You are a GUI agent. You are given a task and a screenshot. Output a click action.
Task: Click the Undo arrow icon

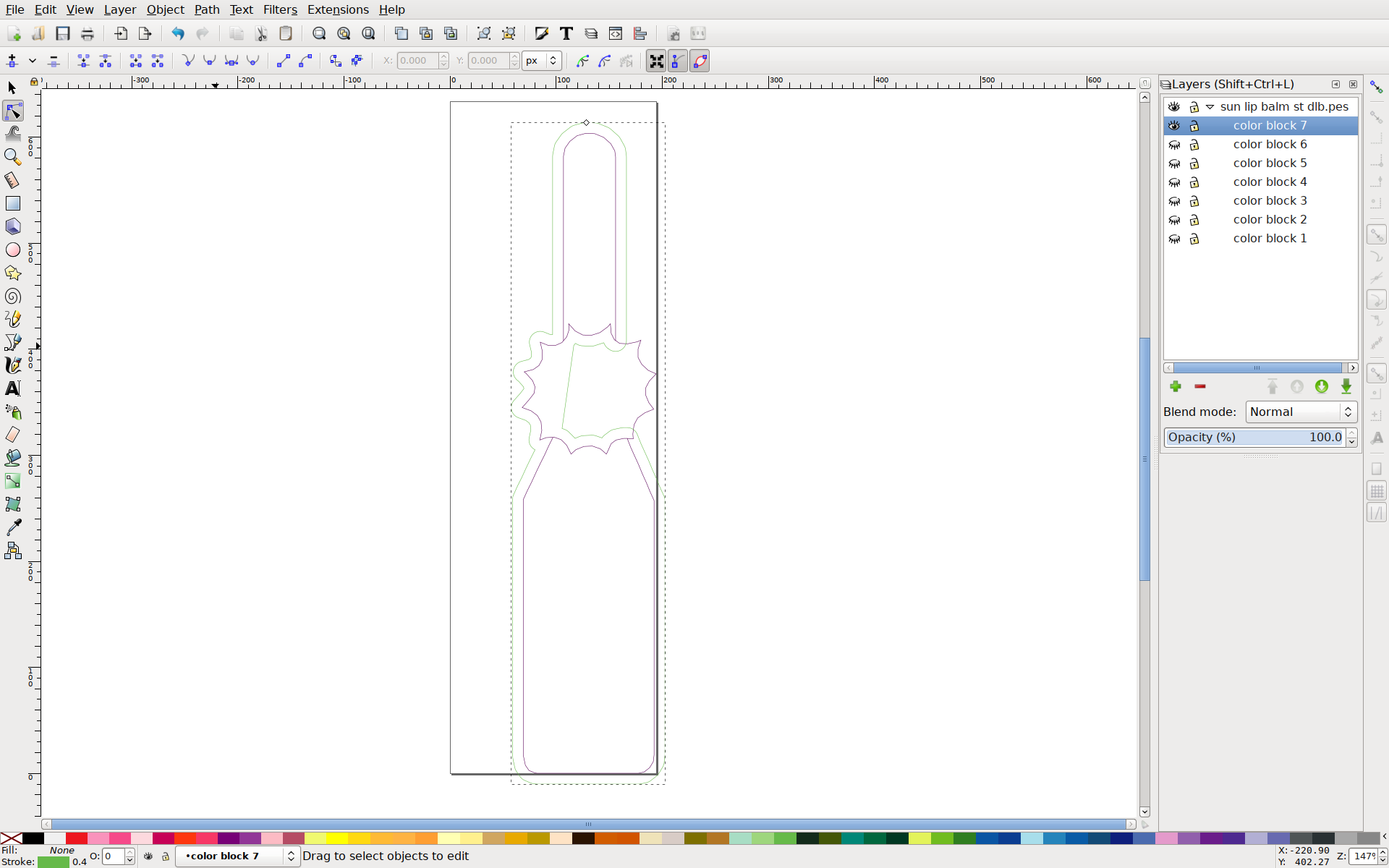[178, 34]
